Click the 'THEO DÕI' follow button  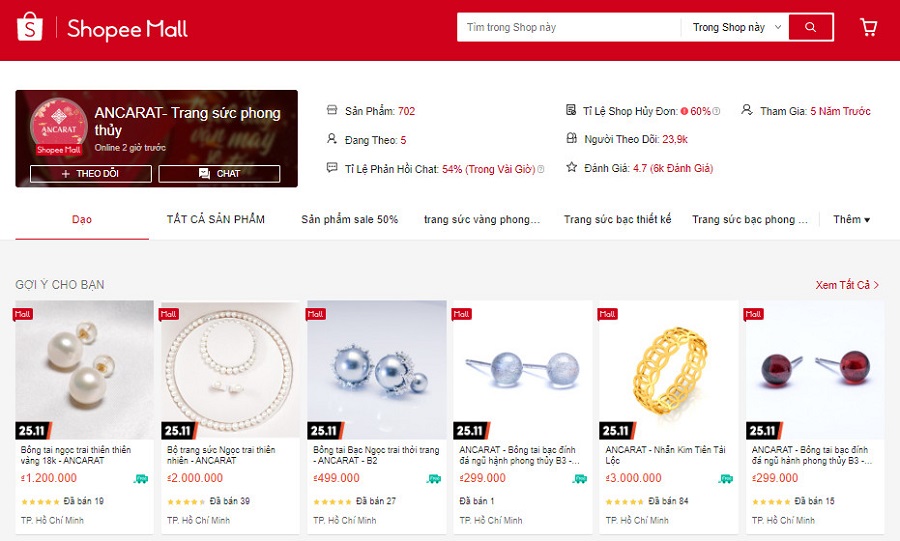click(91, 173)
